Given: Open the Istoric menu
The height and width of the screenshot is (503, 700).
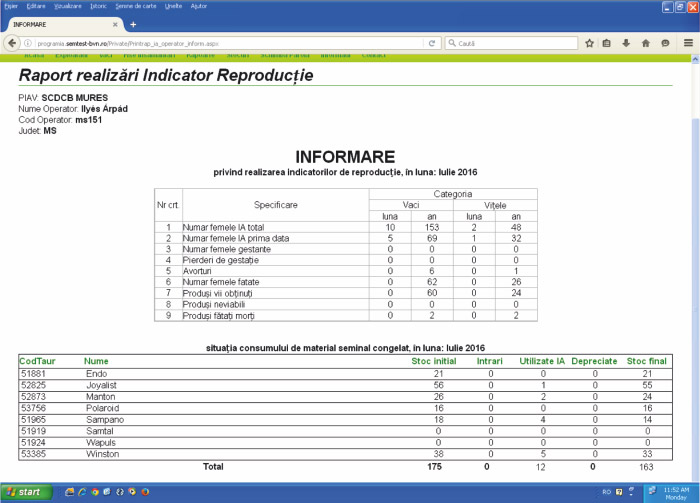Looking at the screenshot, I should (98, 6).
